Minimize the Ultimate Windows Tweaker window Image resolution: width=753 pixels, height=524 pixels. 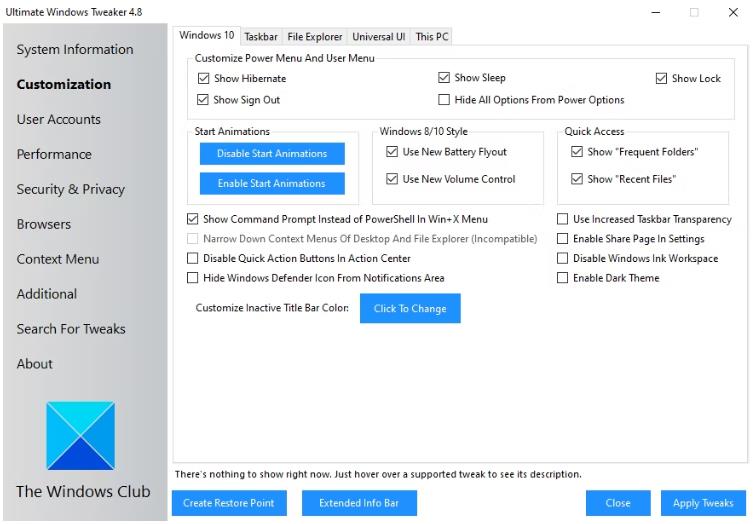tap(656, 12)
